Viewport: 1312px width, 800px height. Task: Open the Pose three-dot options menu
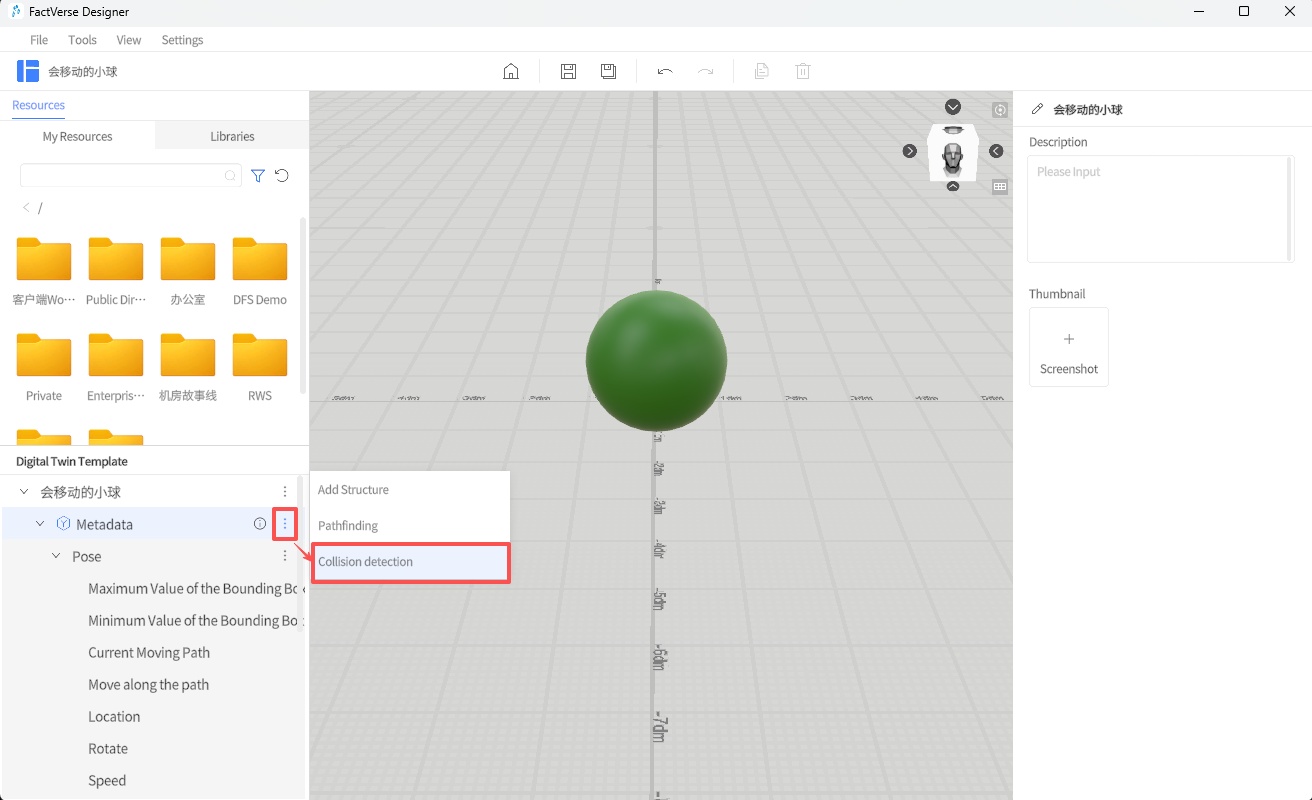coord(285,556)
